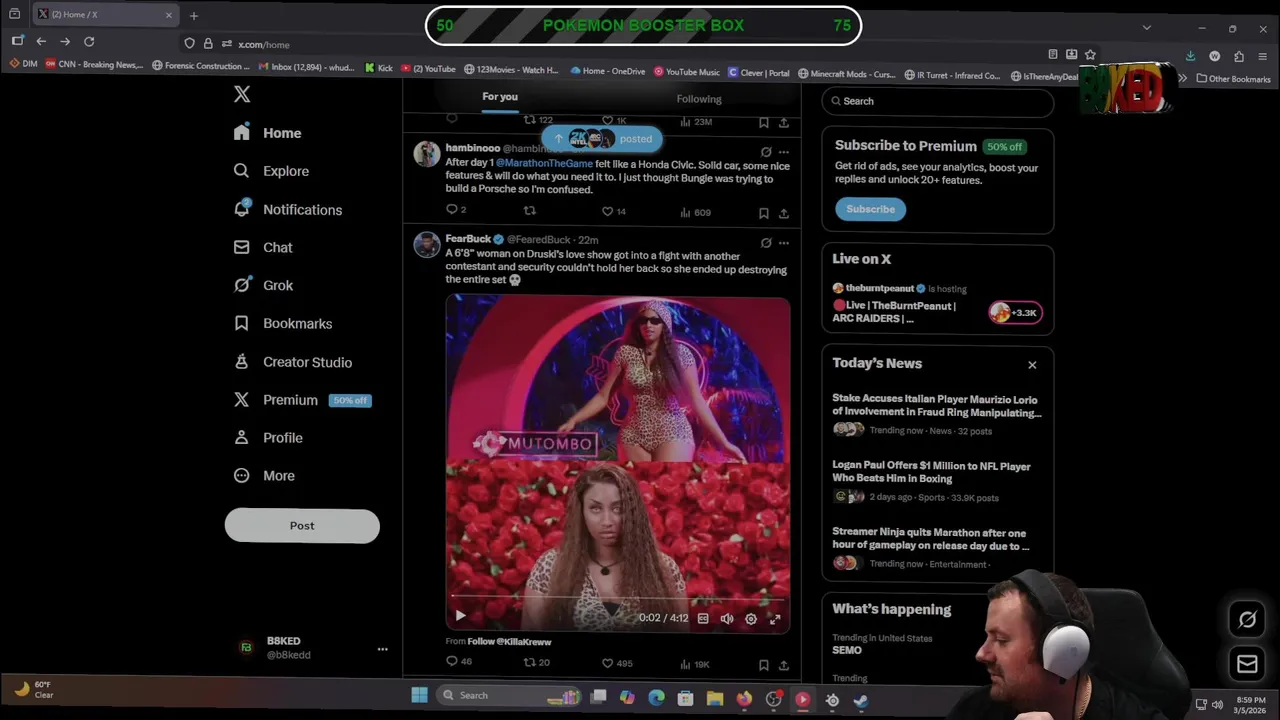Bookmark hambinooo's post

(x=764, y=212)
